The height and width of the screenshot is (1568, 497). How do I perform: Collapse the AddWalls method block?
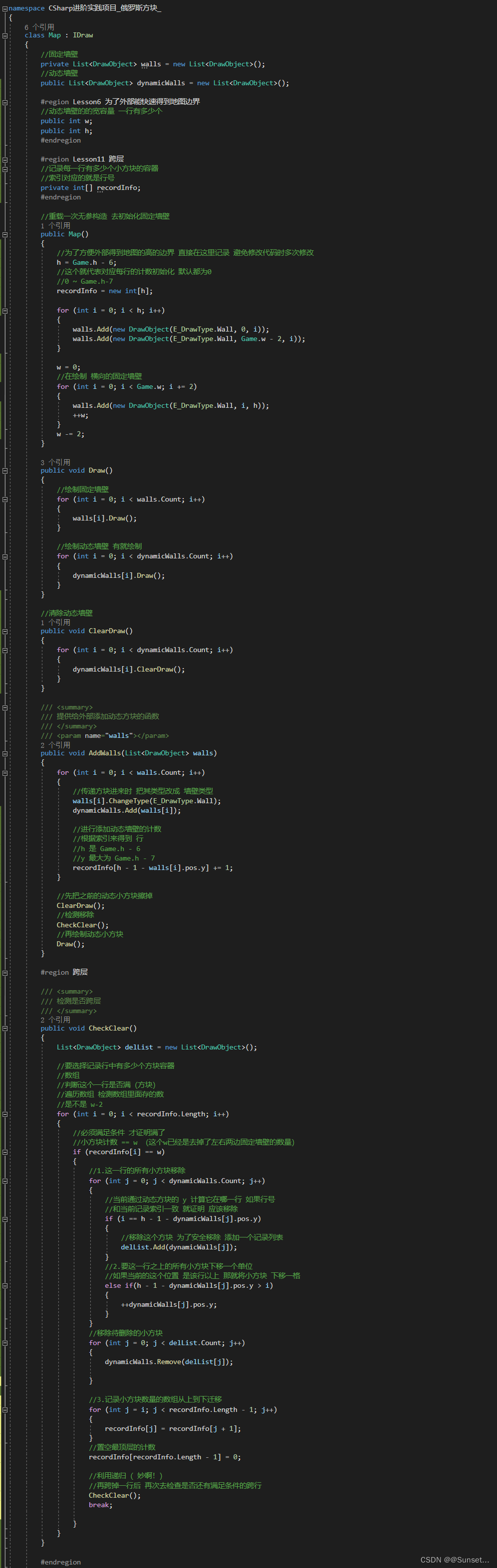click(x=5, y=753)
